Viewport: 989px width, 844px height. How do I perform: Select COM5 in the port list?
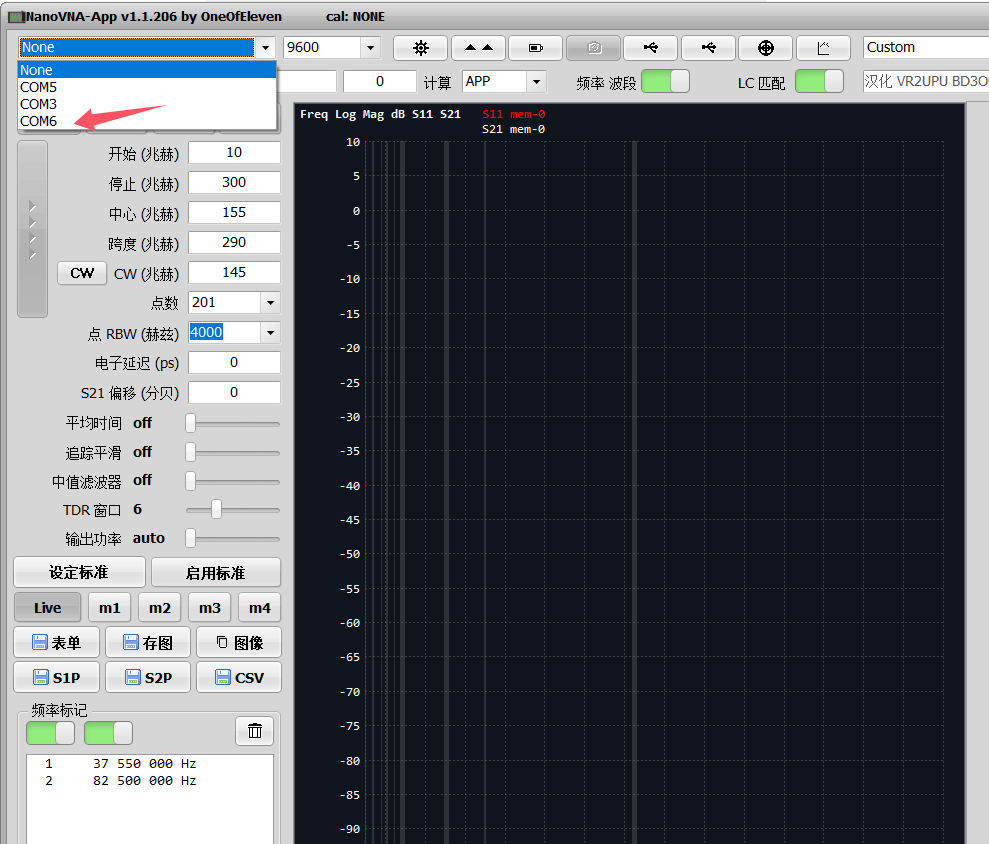147,87
